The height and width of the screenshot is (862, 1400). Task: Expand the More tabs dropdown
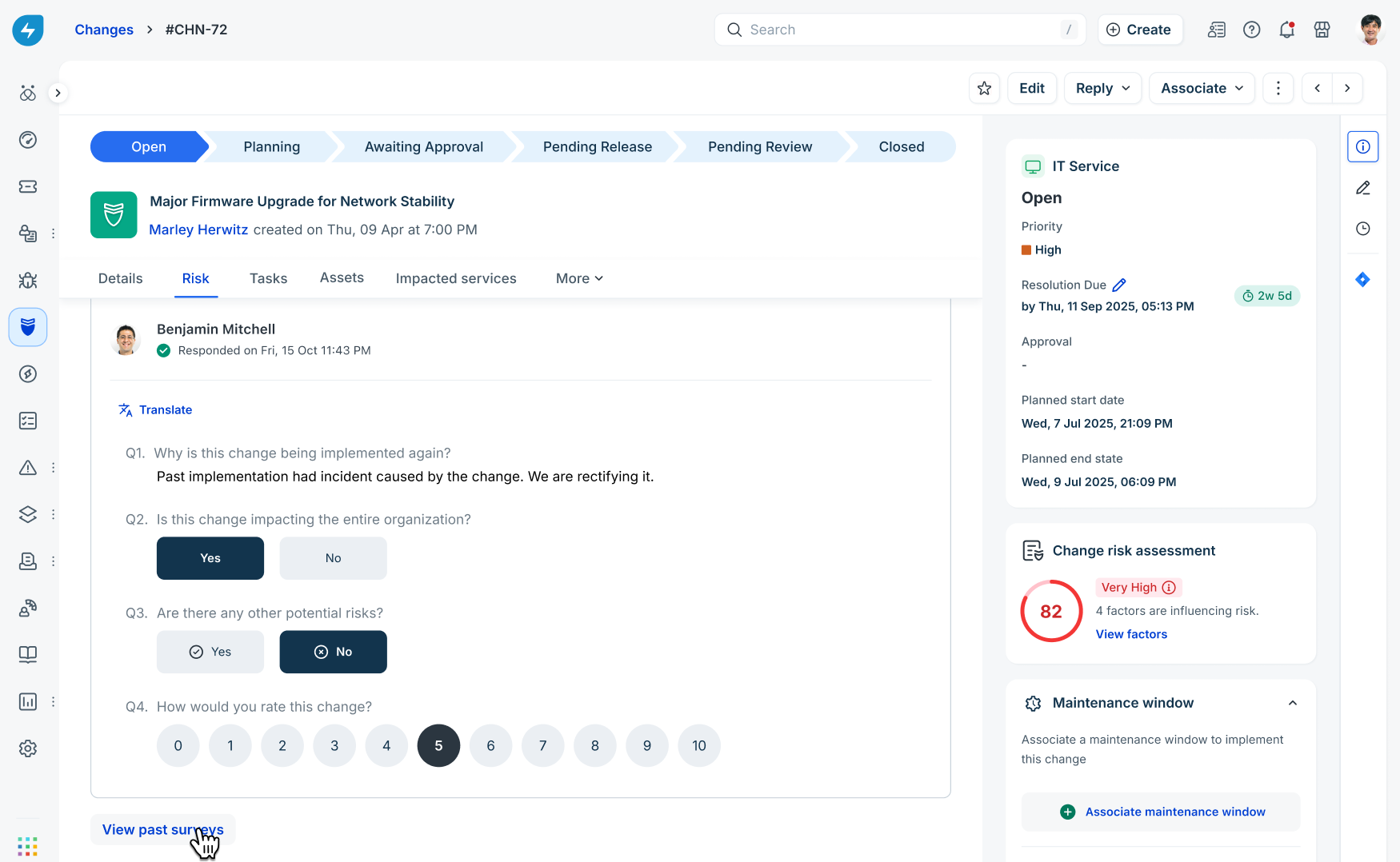579,278
